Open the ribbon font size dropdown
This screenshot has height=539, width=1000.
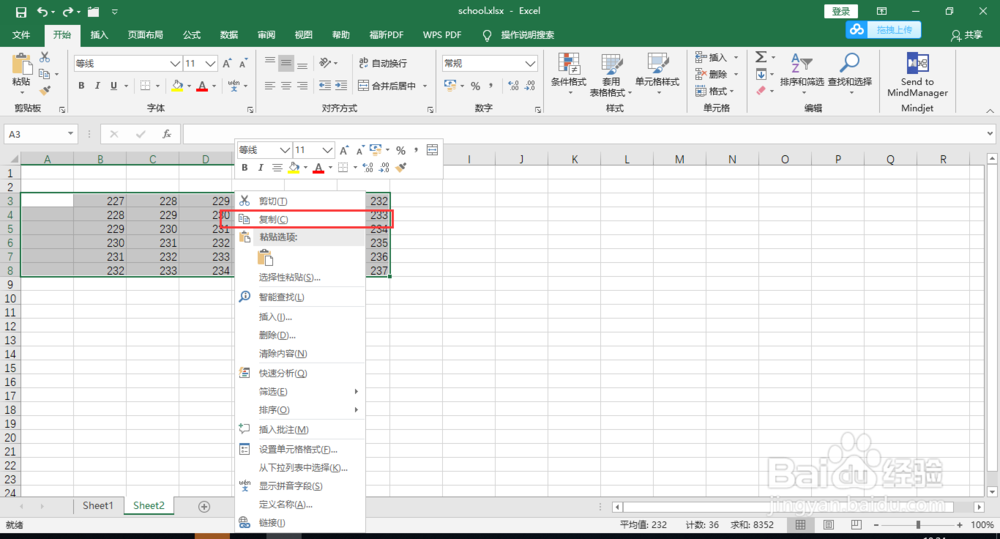coord(210,64)
